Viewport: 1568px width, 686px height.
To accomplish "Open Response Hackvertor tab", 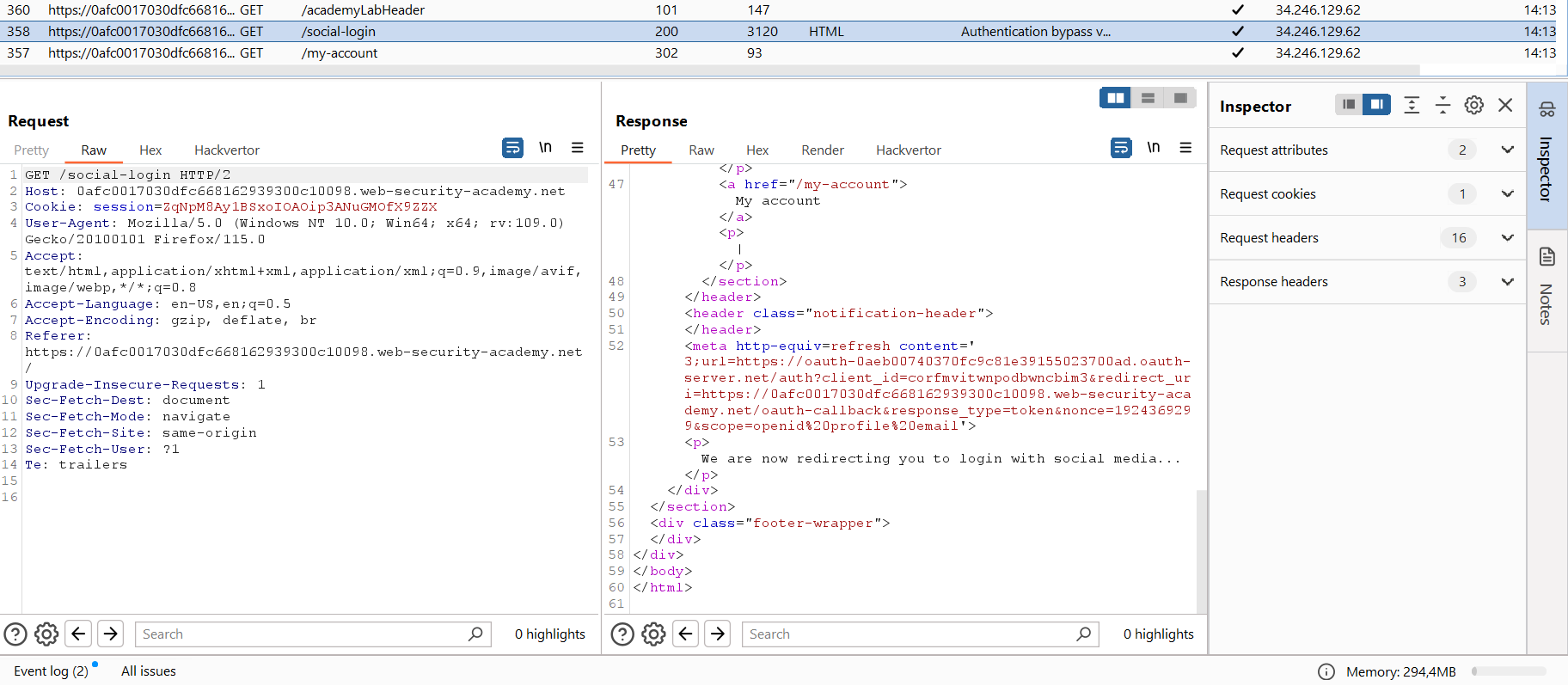I will point(909,150).
